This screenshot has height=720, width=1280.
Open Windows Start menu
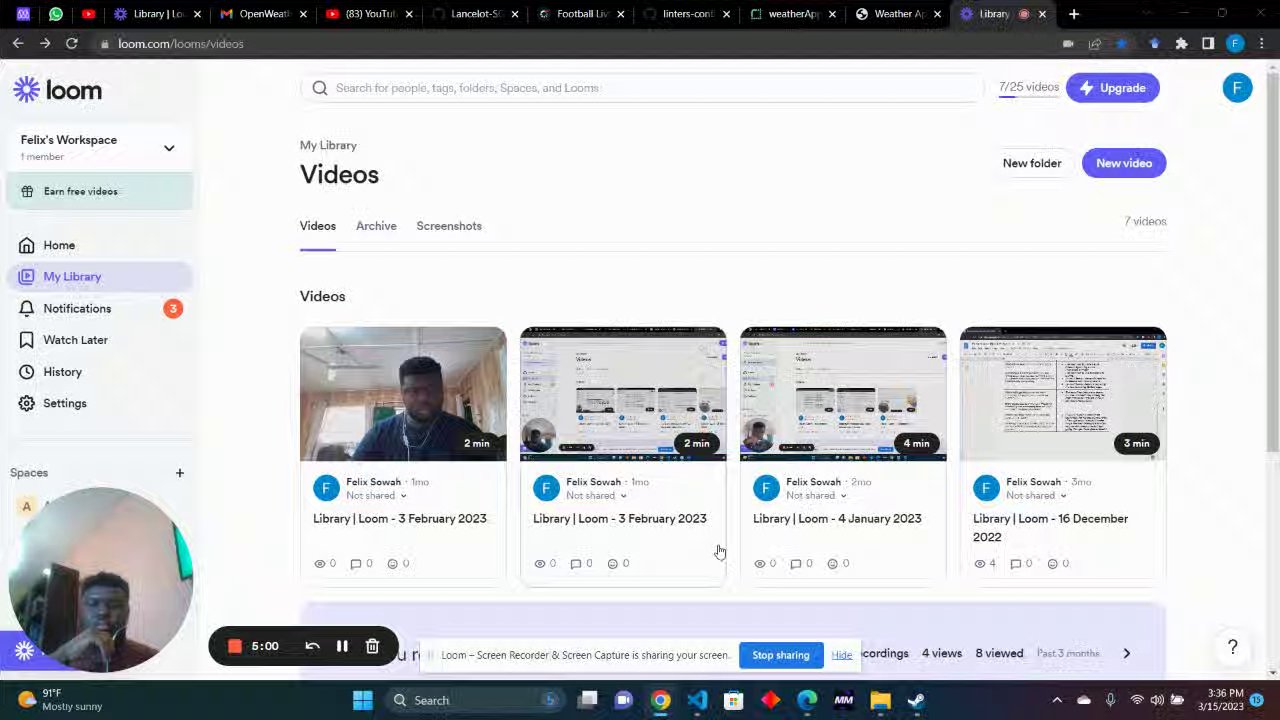click(363, 700)
